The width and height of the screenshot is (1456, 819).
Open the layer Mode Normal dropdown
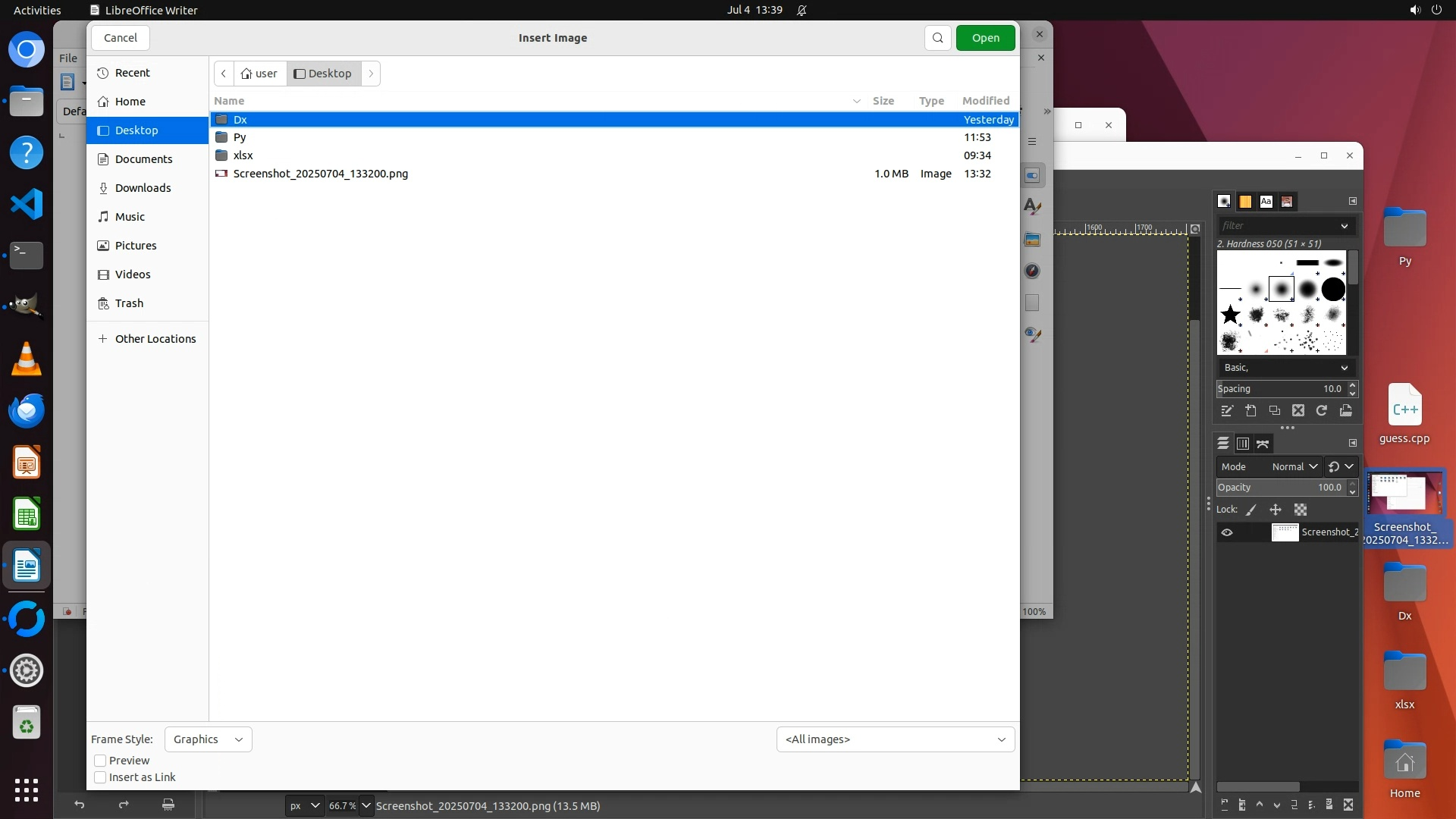[x=1294, y=467]
